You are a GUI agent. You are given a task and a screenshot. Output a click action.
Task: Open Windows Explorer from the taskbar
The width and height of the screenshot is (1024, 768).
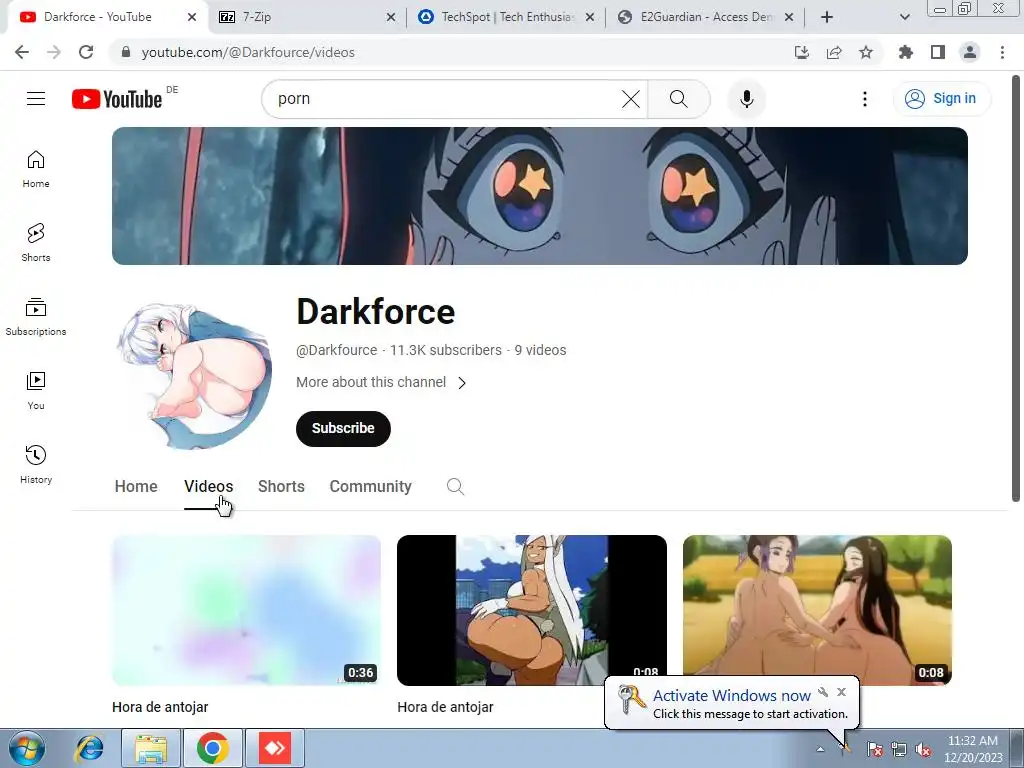151,748
